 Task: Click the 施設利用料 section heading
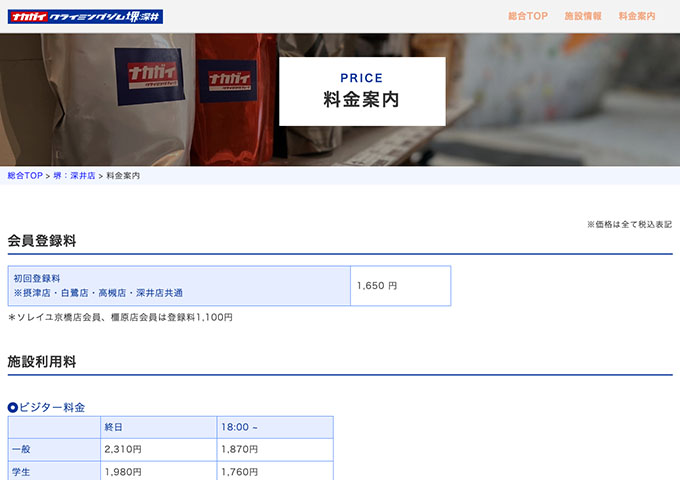(x=42, y=361)
